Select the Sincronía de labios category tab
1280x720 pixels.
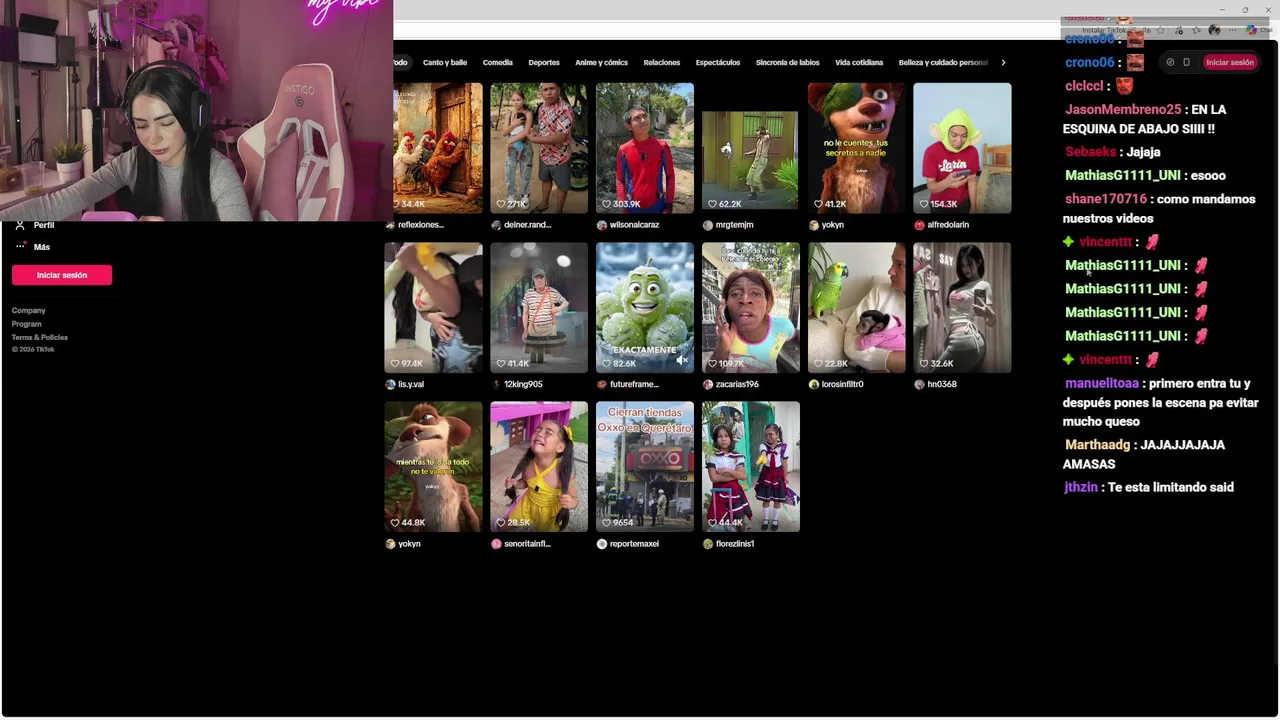[787, 62]
